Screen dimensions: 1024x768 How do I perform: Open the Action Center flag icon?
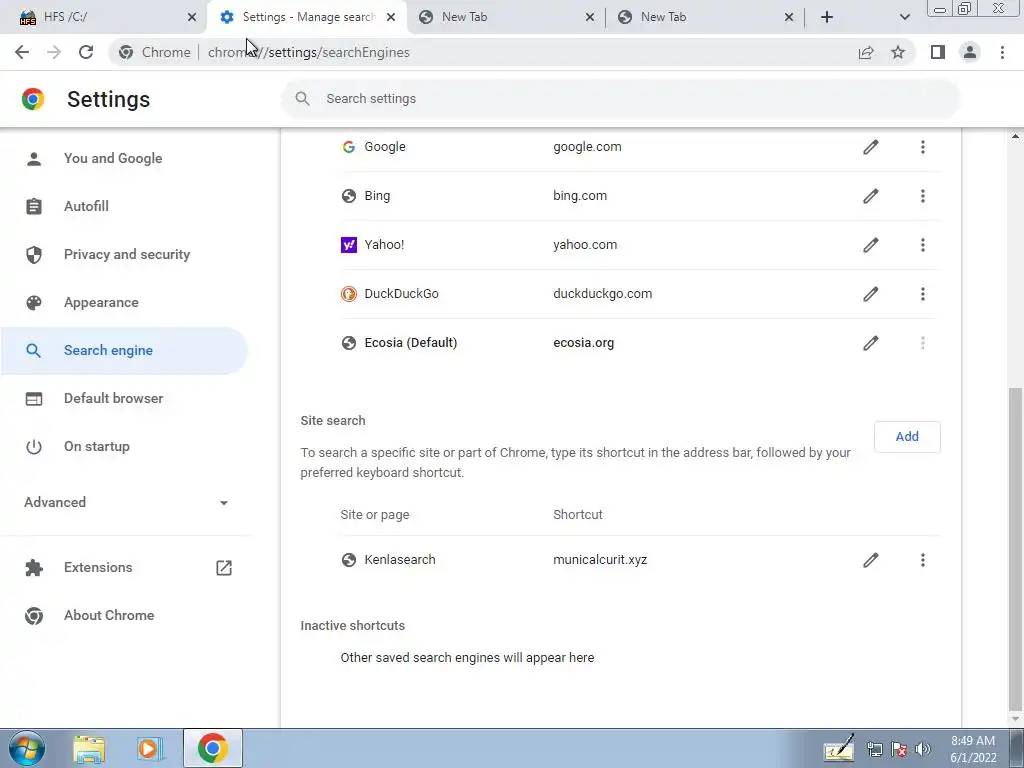(x=899, y=748)
